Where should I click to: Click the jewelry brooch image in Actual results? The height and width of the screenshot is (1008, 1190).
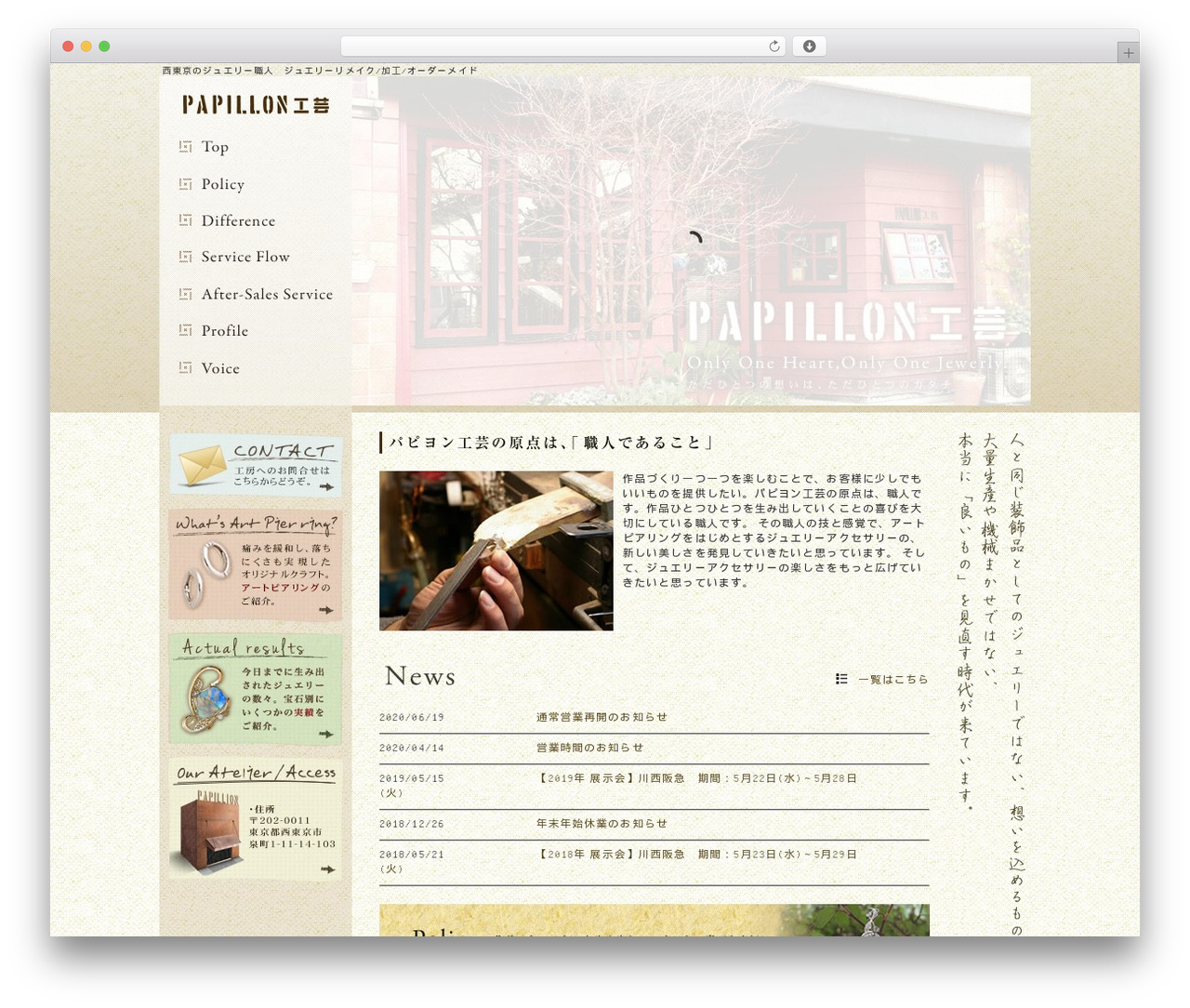click(205, 697)
